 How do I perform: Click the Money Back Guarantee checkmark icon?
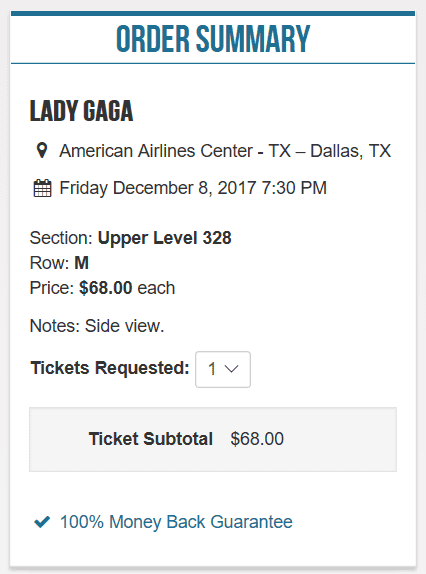[42, 522]
